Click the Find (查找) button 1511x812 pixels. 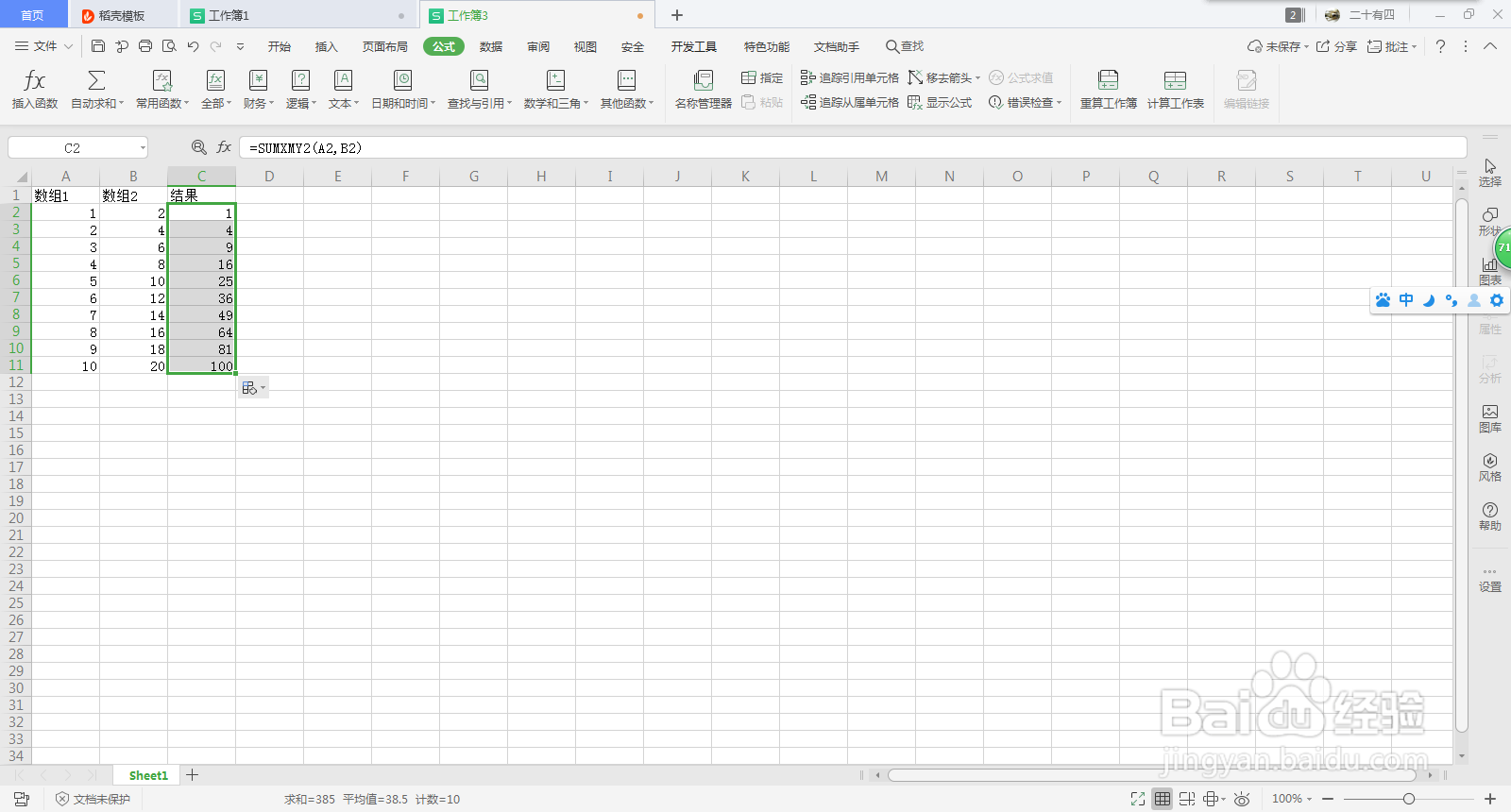905,46
